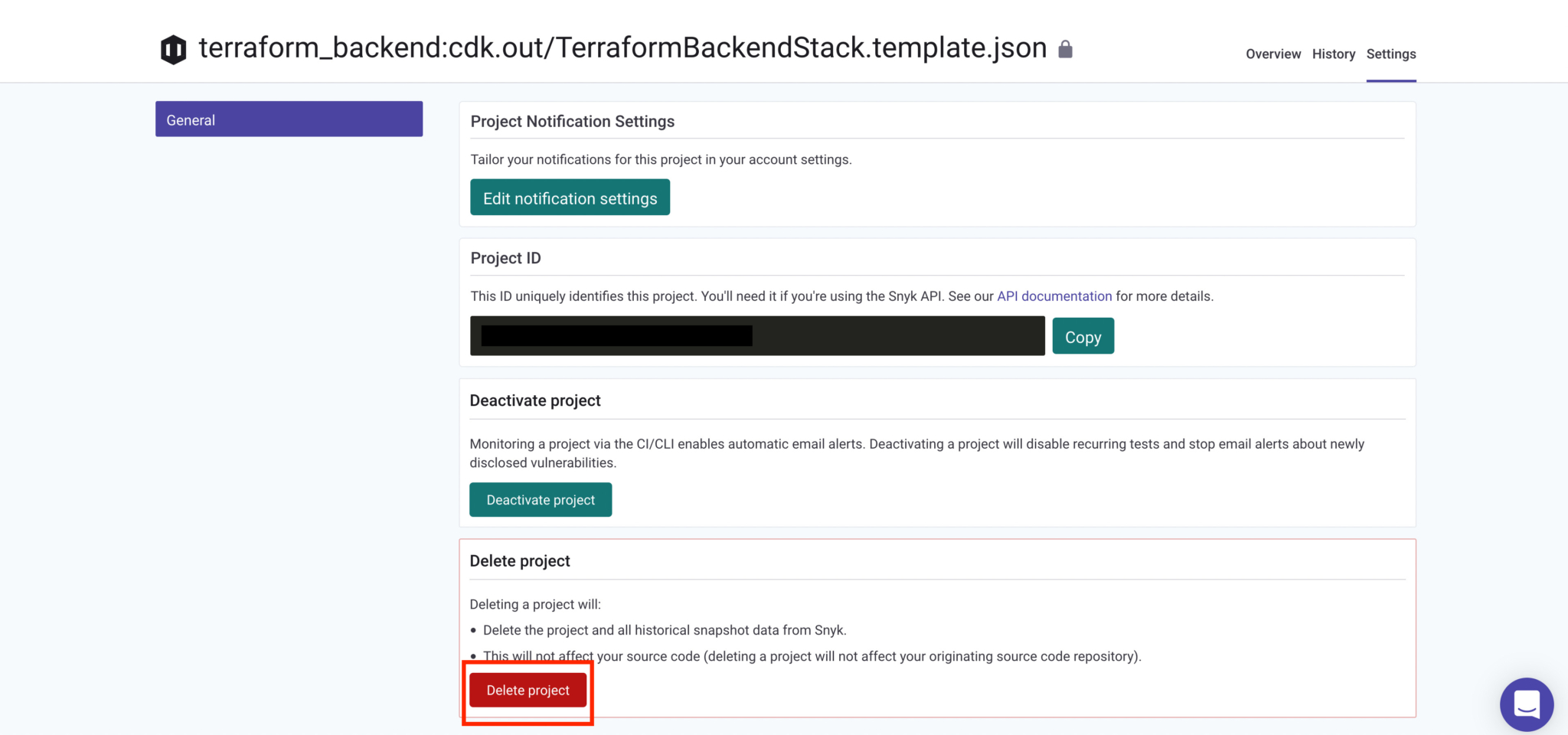Image resolution: width=1568 pixels, height=735 pixels.
Task: Switch to the History tab
Action: pyautogui.click(x=1333, y=54)
